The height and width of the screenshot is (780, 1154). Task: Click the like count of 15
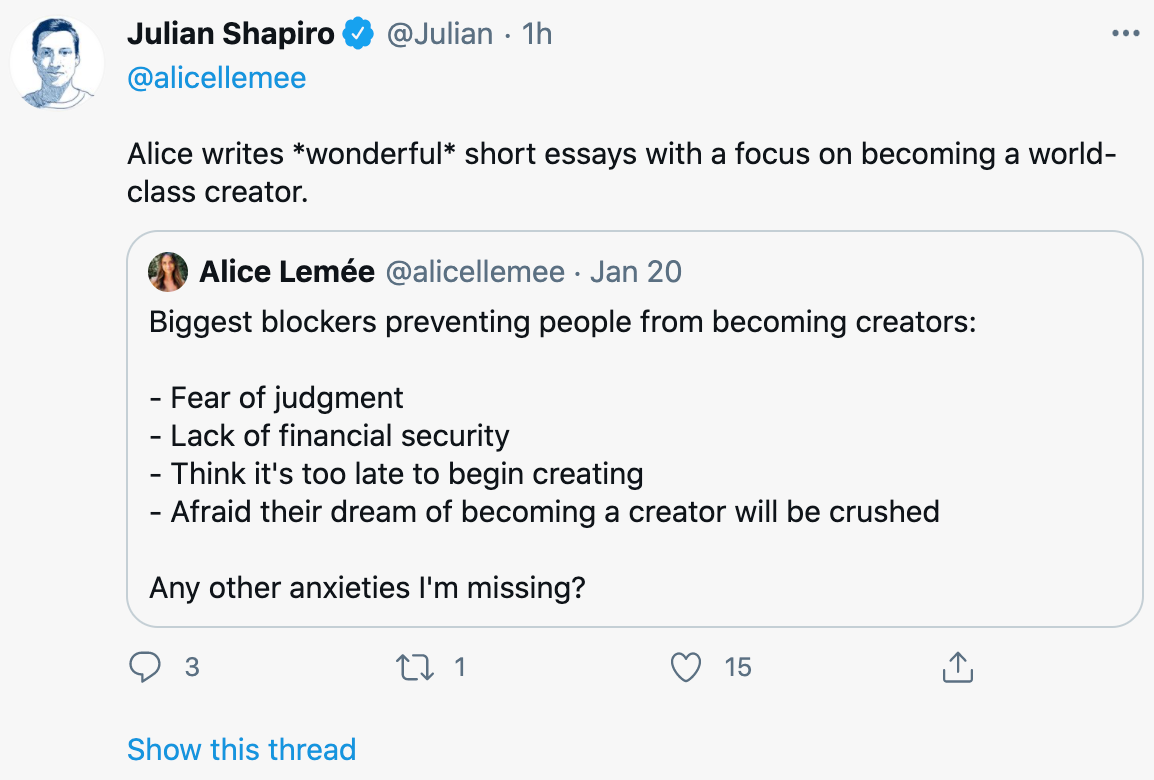tap(738, 667)
